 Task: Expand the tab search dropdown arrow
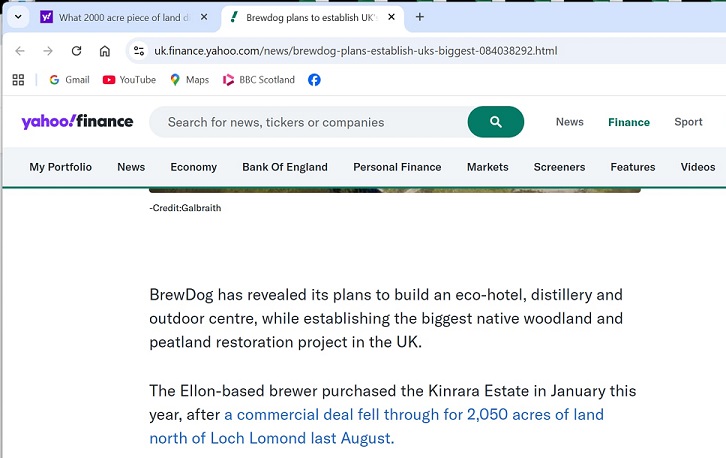point(17,17)
